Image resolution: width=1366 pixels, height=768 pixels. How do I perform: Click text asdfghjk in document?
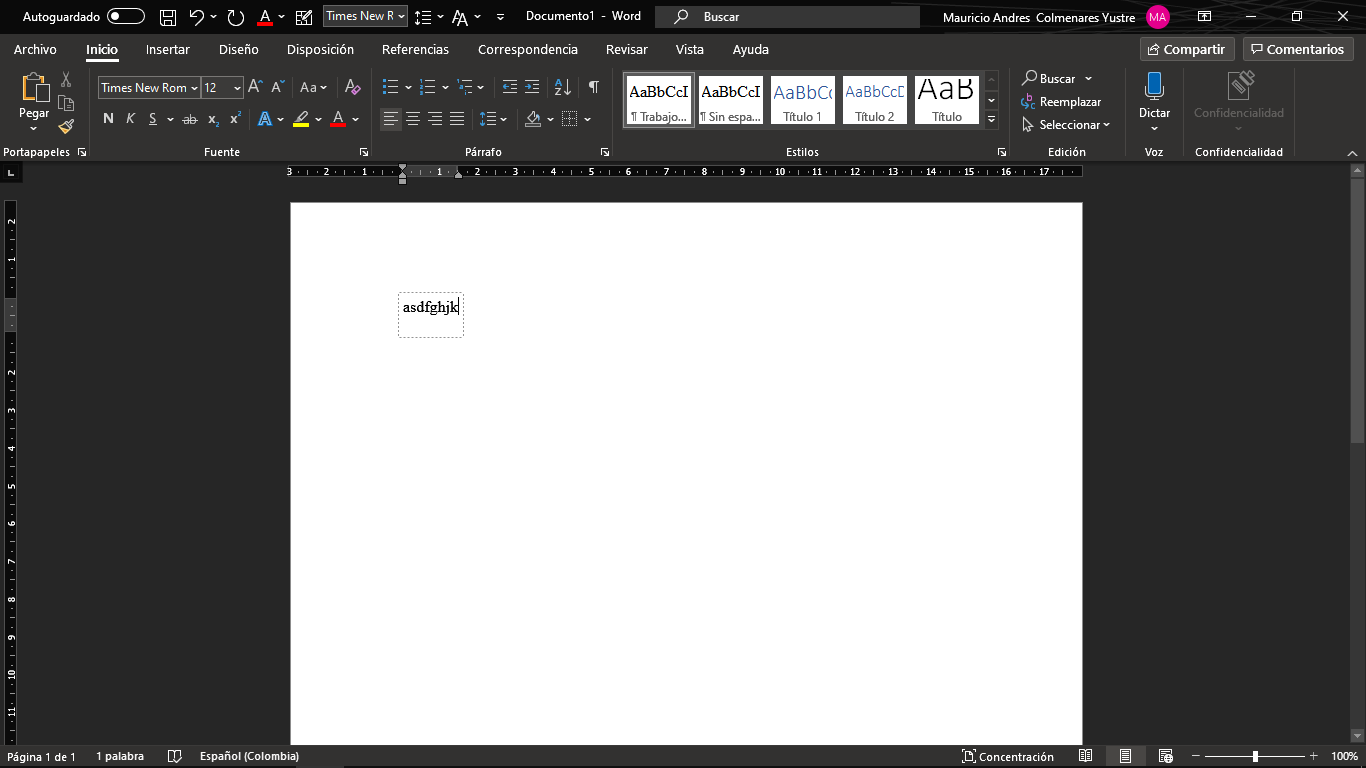[430, 307]
